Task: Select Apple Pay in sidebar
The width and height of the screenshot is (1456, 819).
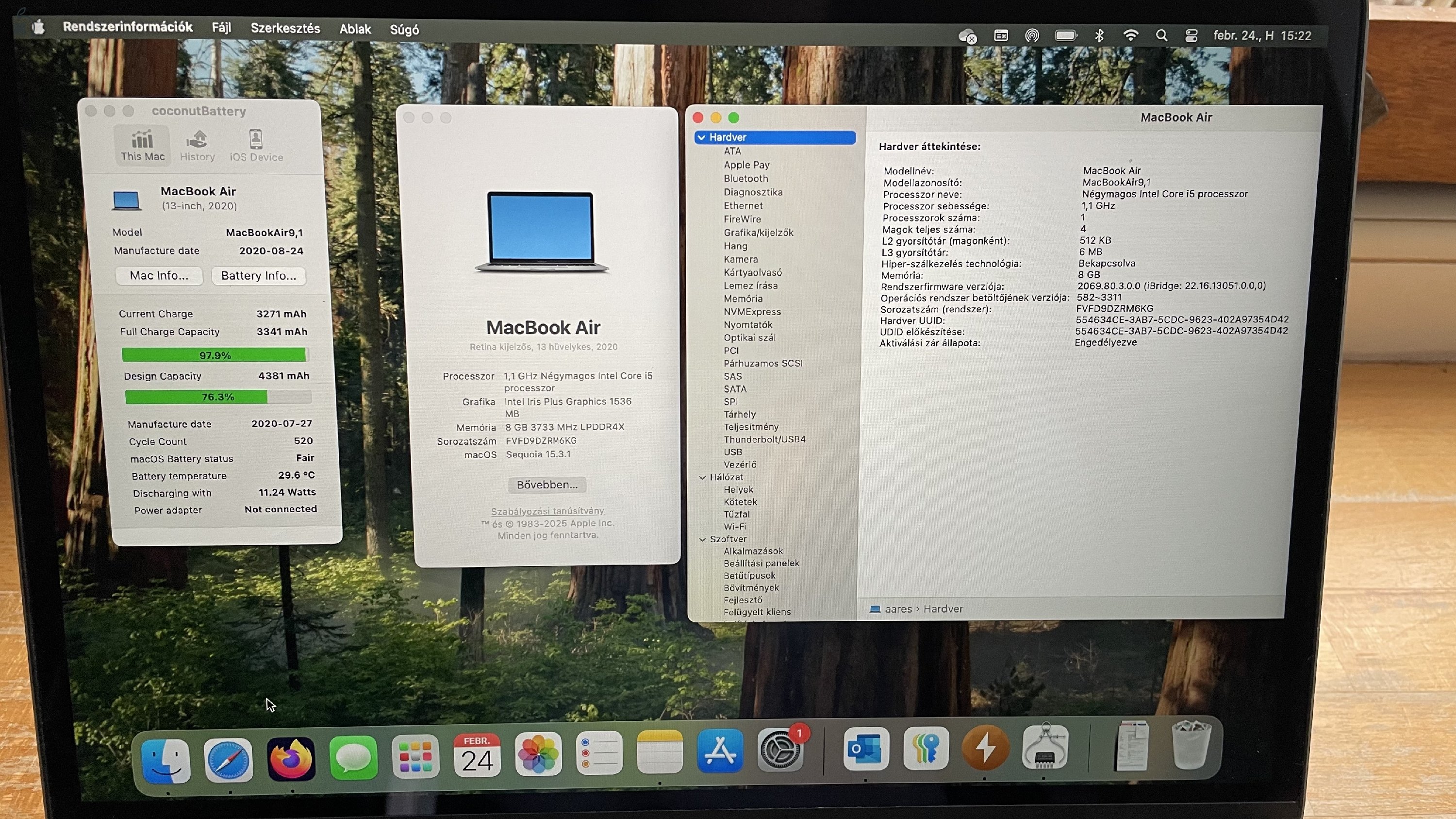Action: [746, 165]
